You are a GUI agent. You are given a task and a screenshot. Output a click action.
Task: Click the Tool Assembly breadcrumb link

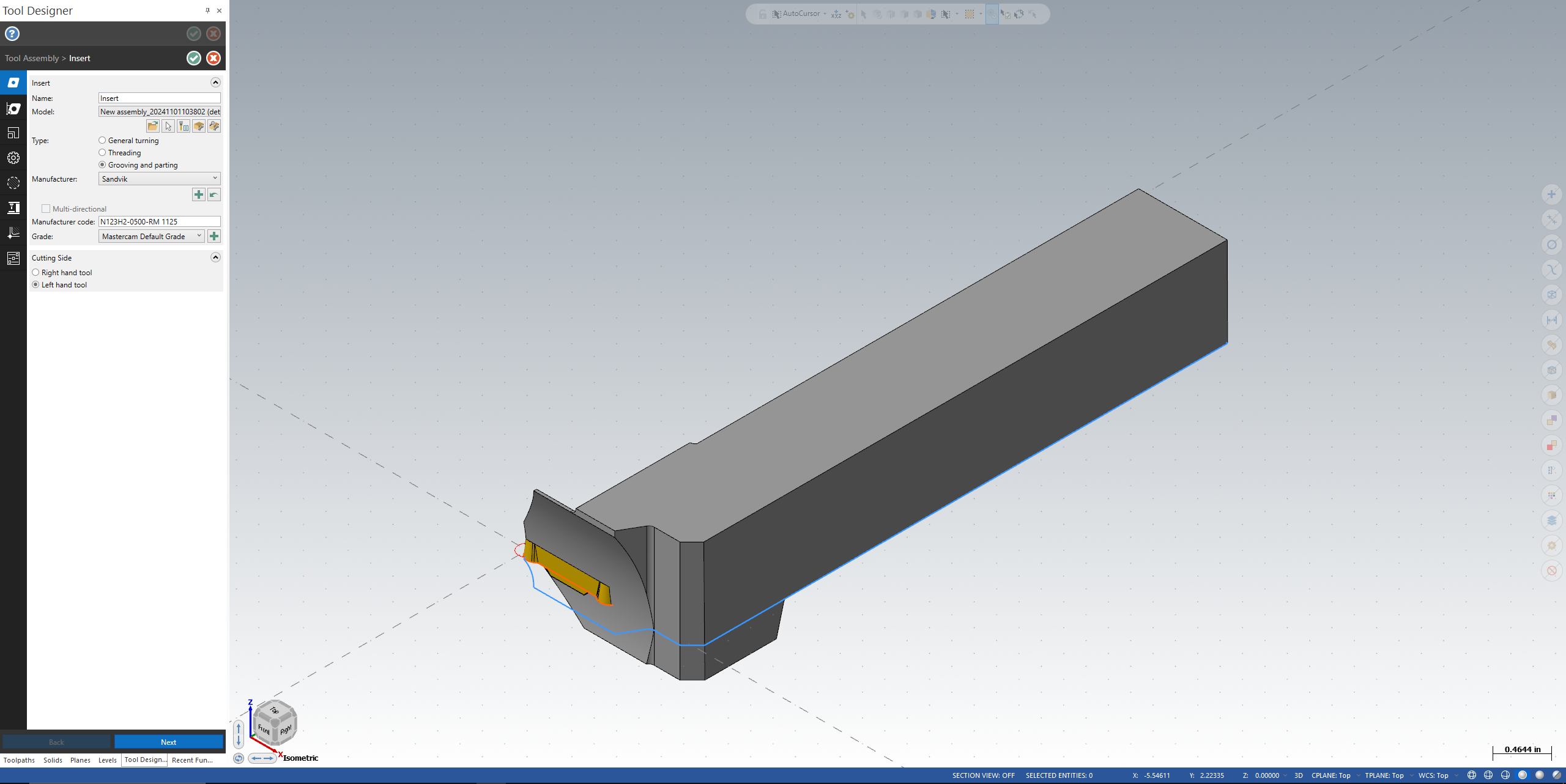click(32, 58)
